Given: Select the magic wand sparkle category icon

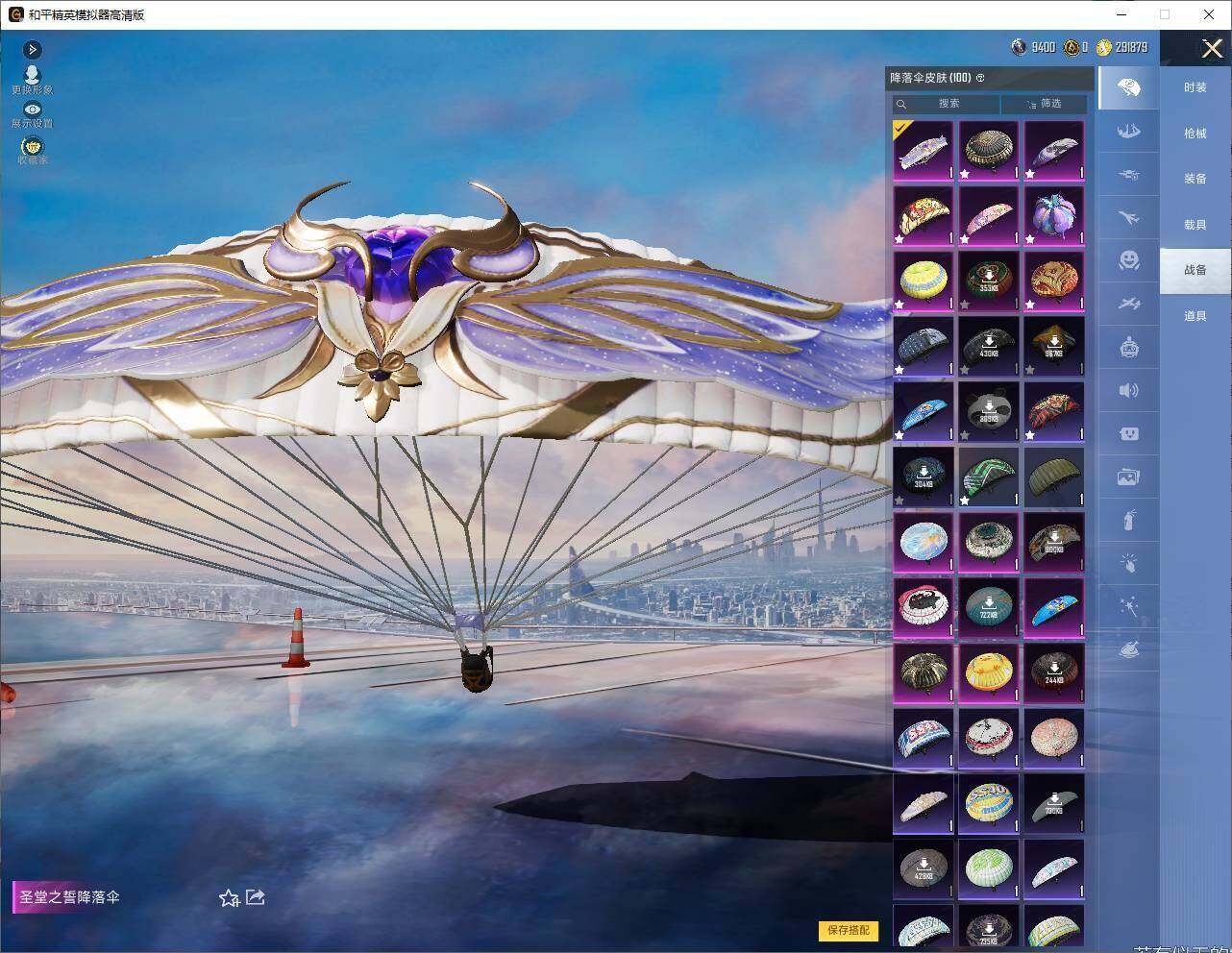Looking at the screenshot, I should click(x=1128, y=606).
